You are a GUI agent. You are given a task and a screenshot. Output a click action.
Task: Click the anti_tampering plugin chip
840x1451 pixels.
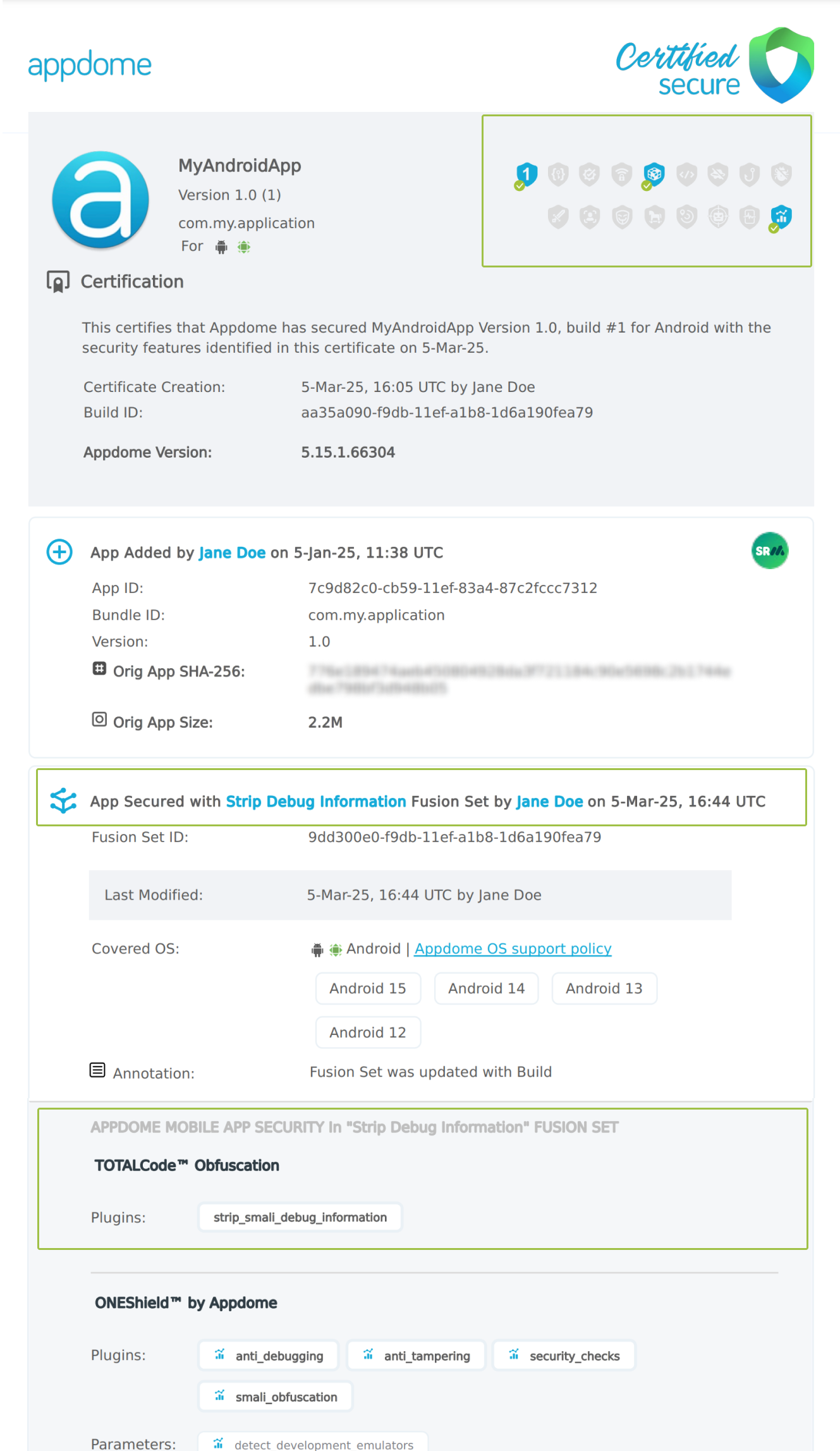417,1356
